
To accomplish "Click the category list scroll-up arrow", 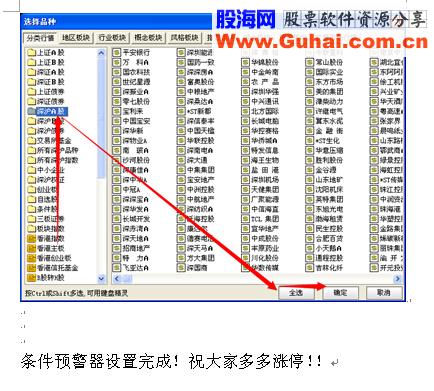I will click(x=101, y=53).
